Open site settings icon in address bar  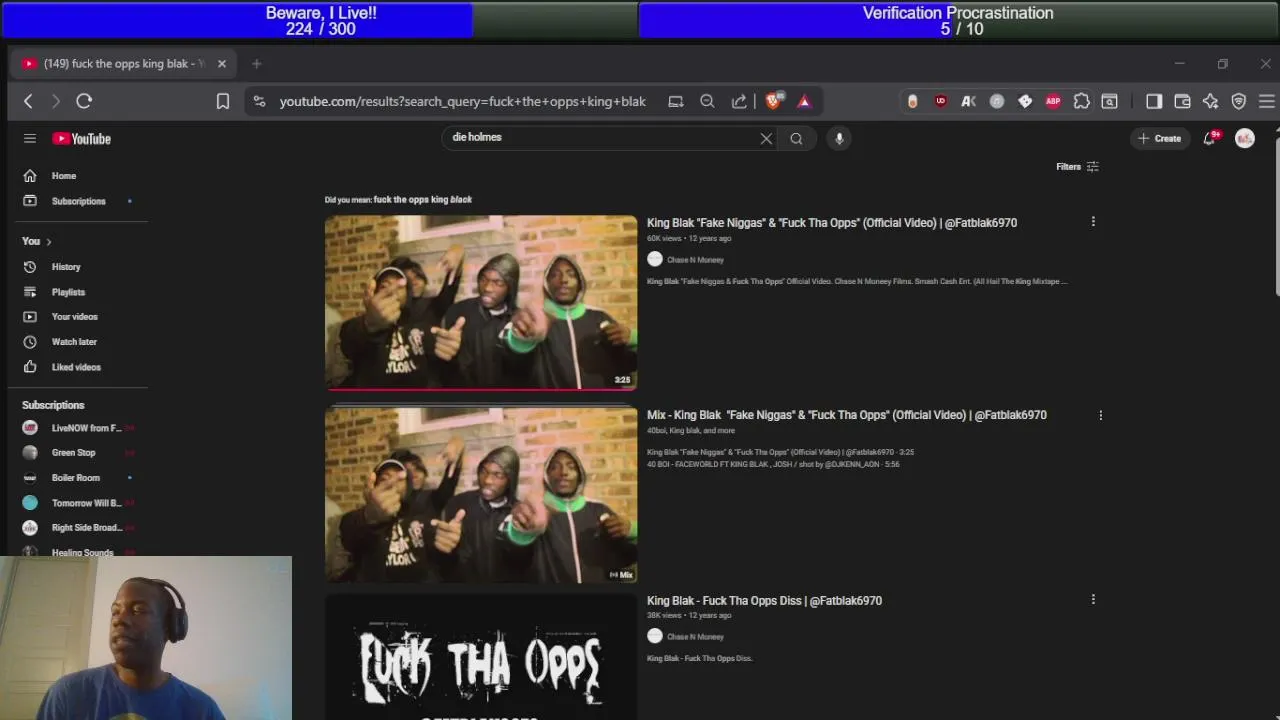260,101
